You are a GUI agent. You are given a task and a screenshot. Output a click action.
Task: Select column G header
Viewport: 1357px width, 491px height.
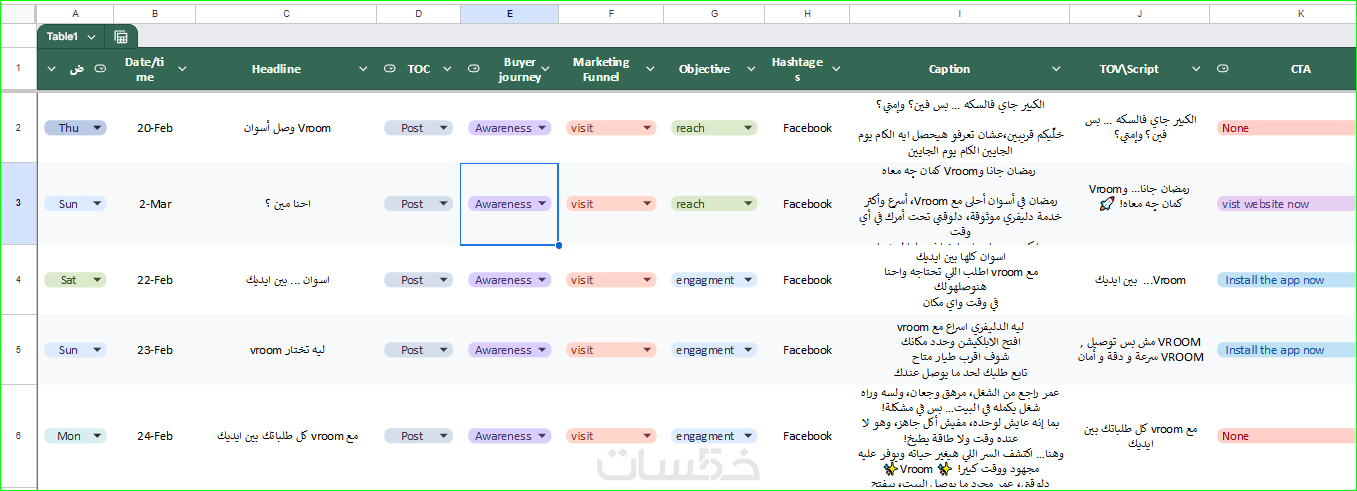[x=714, y=14]
